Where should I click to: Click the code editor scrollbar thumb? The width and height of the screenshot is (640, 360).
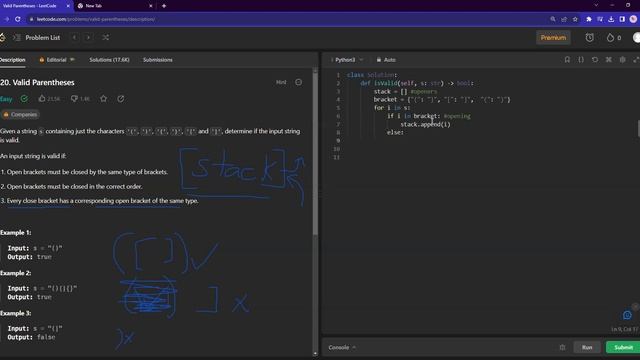pyautogui.click(x=638, y=129)
